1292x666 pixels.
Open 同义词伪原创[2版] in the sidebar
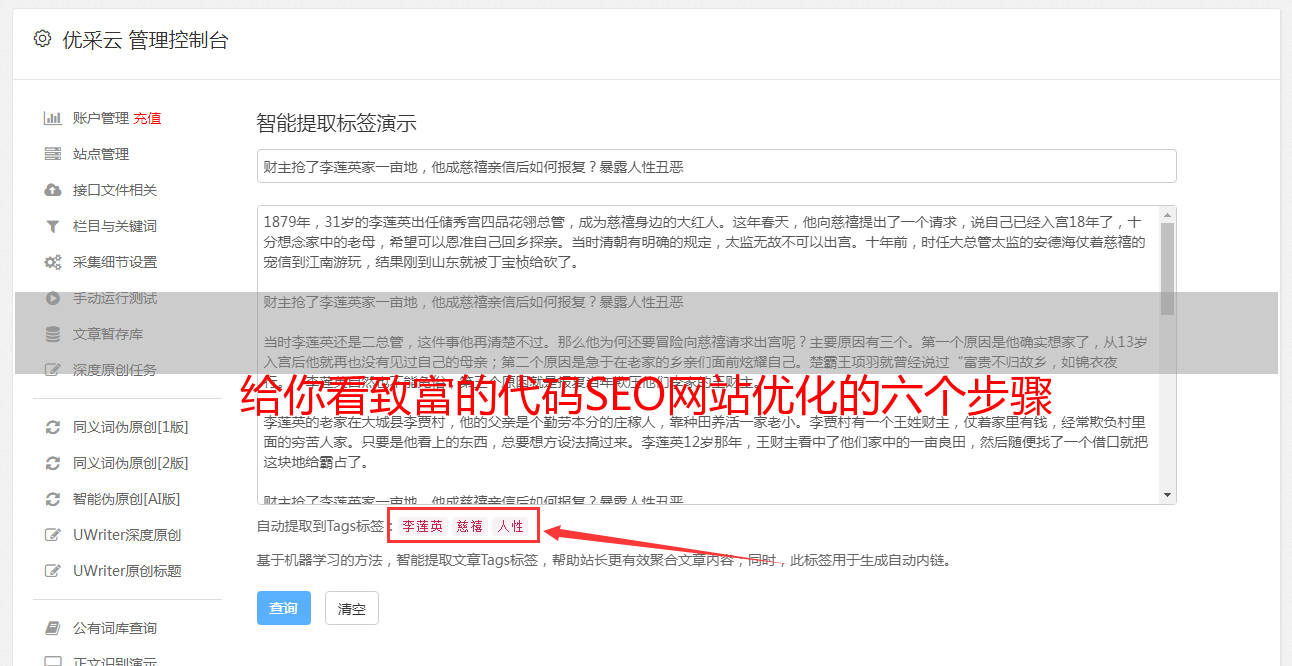tap(130, 463)
